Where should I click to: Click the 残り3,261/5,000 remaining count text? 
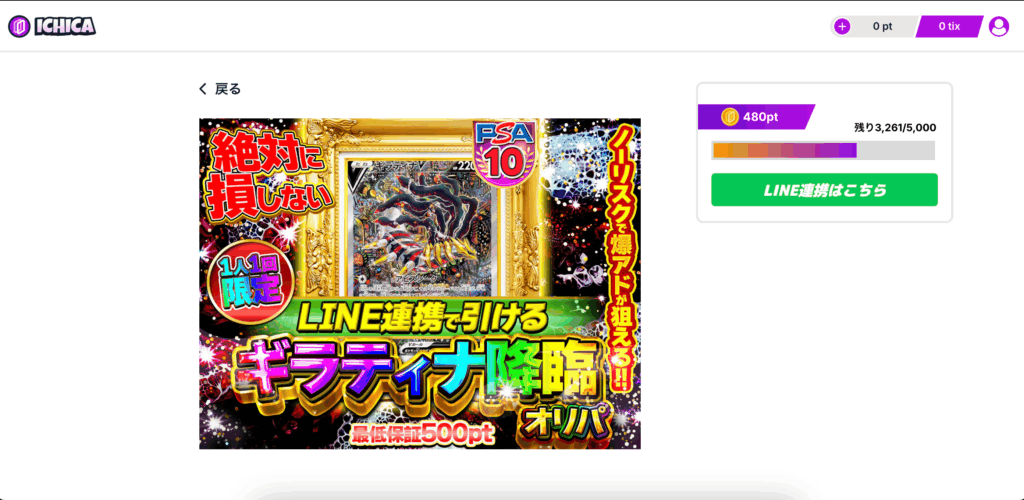(x=895, y=129)
